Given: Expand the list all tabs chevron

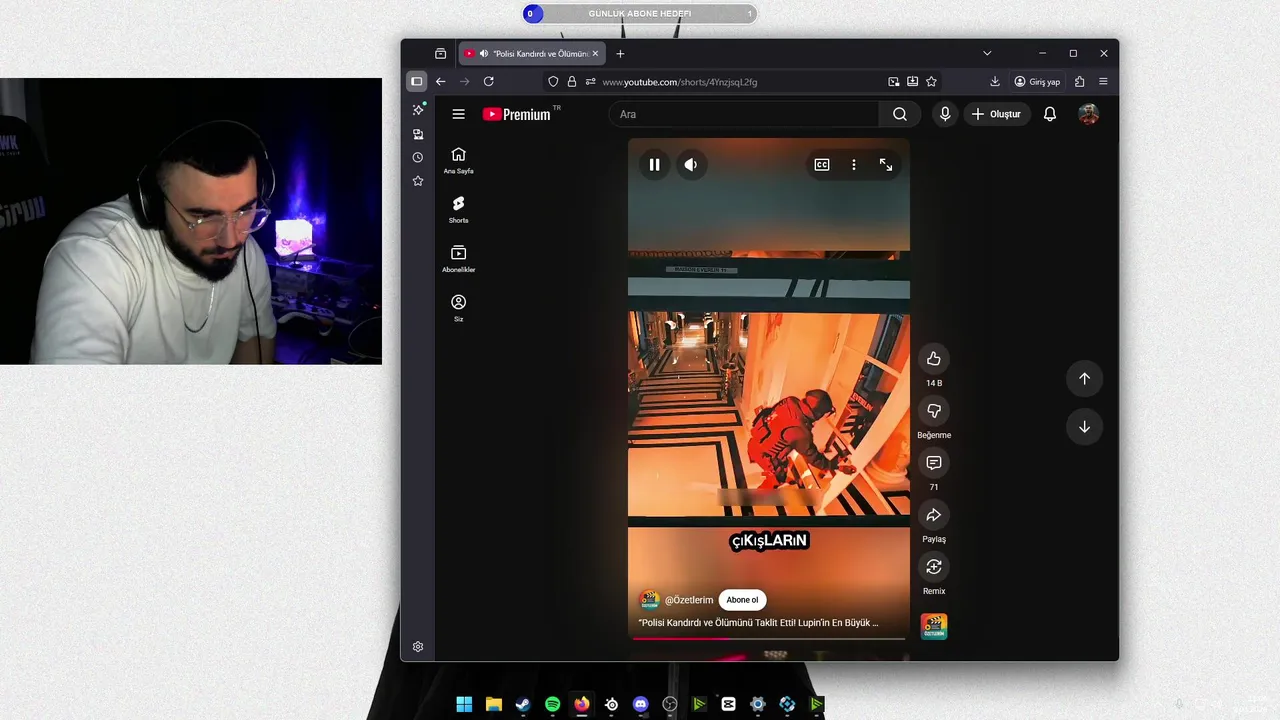Looking at the screenshot, I should (987, 53).
